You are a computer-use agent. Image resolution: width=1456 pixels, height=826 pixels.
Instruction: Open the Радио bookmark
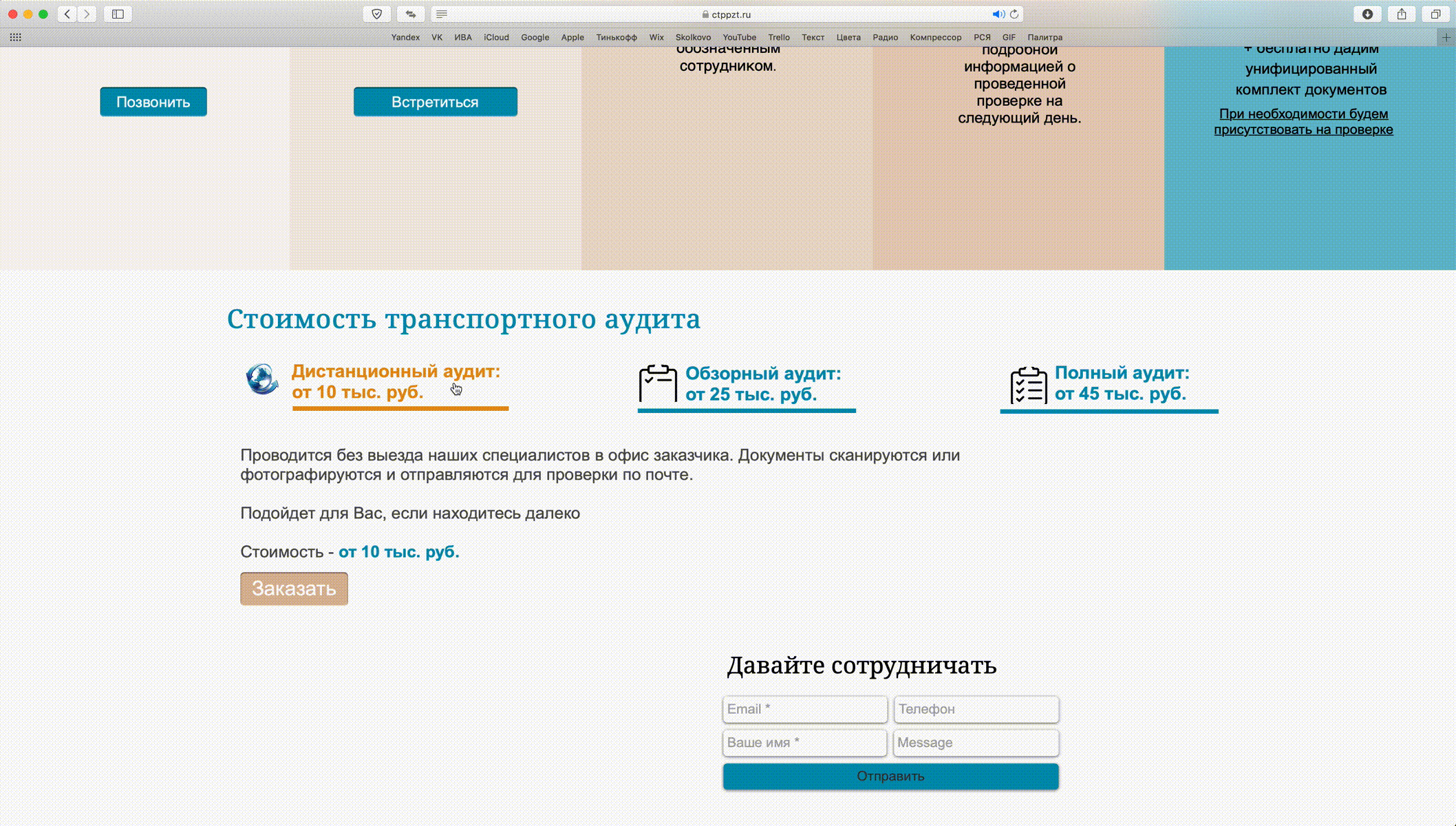click(x=885, y=37)
